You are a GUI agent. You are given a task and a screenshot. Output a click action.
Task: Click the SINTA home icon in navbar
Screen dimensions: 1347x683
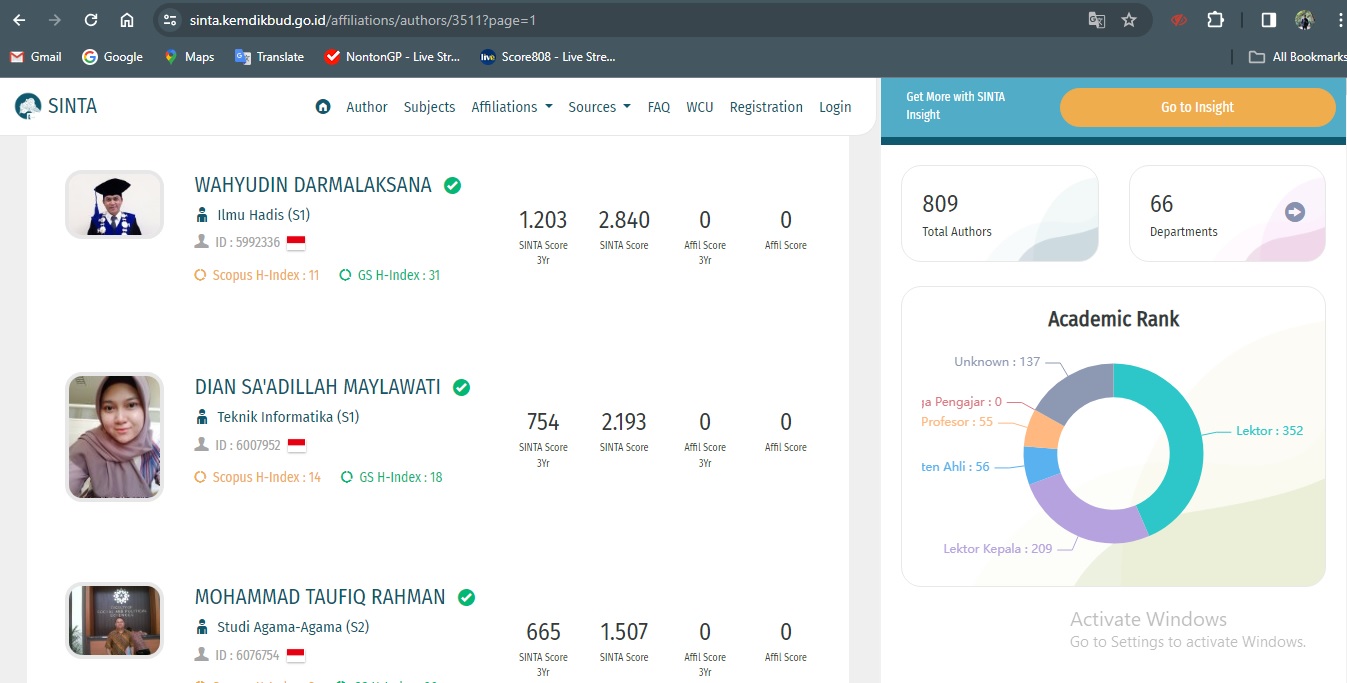point(323,107)
